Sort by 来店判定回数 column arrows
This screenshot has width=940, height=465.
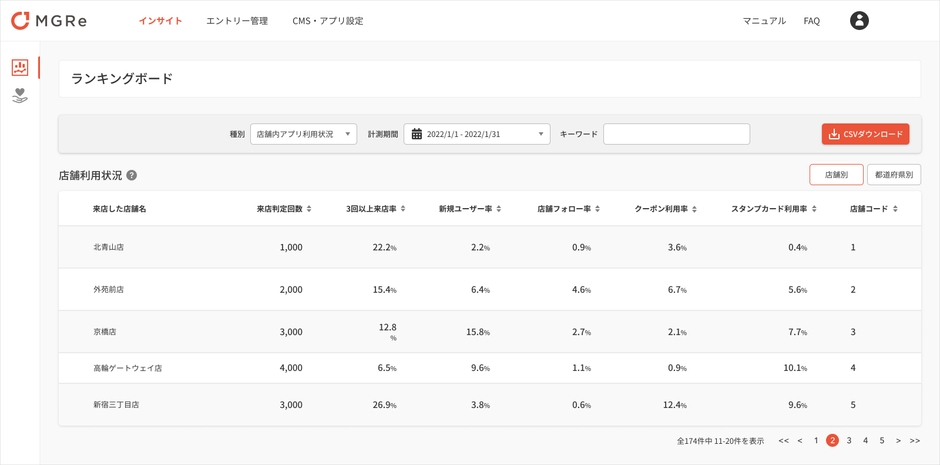[309, 209]
